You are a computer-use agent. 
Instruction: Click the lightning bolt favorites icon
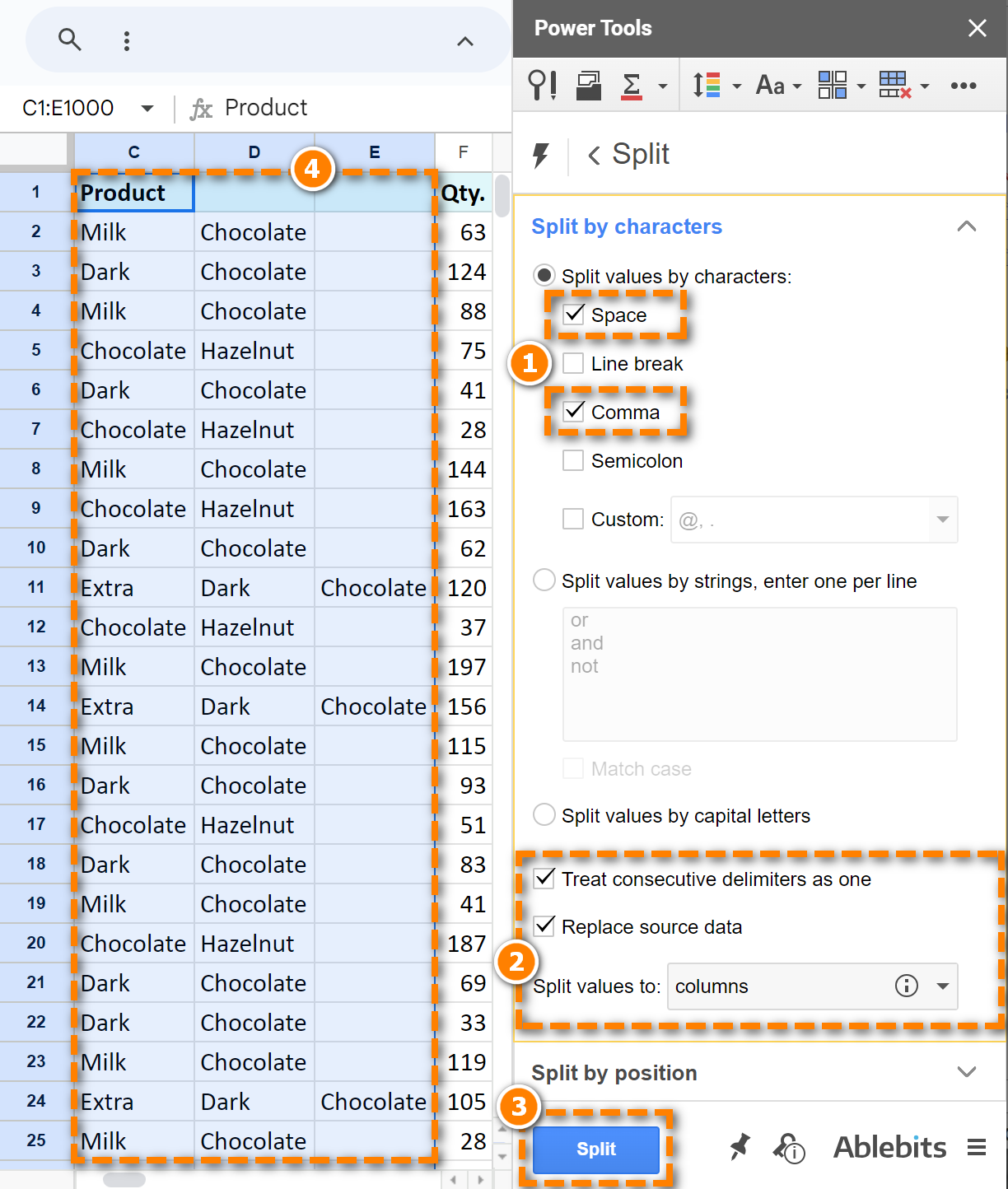tap(540, 155)
